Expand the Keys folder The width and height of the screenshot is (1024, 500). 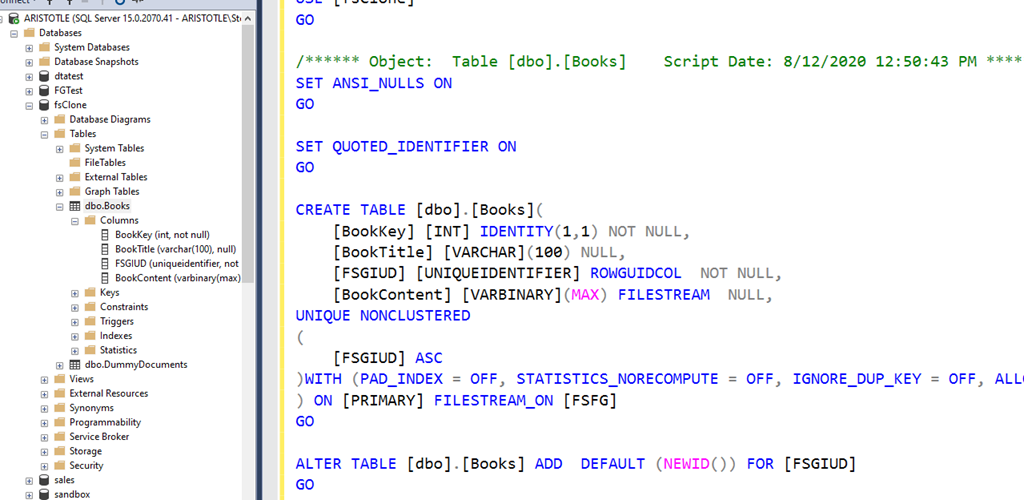(75, 293)
